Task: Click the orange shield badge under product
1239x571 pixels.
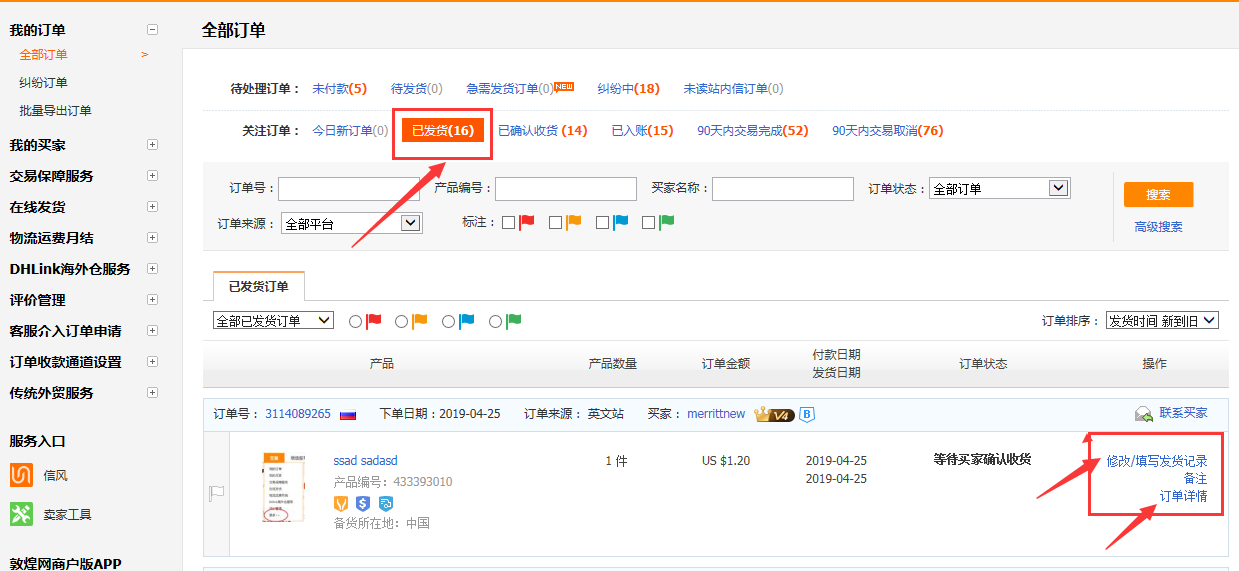Action: [341, 503]
